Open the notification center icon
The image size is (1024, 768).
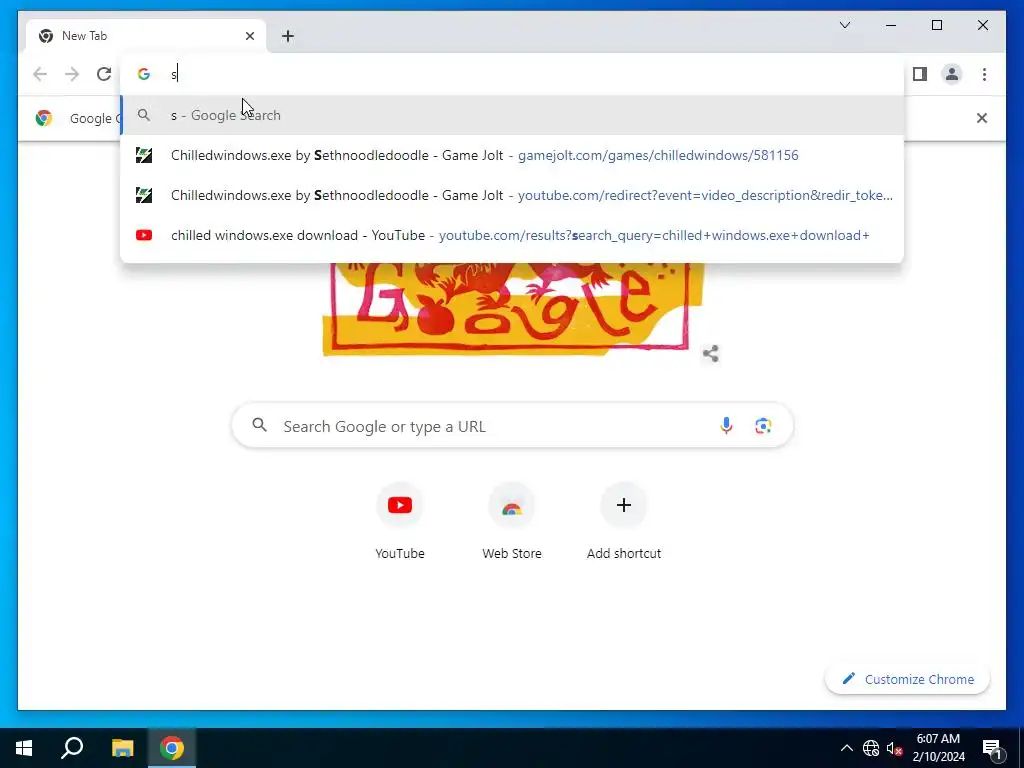coord(992,748)
